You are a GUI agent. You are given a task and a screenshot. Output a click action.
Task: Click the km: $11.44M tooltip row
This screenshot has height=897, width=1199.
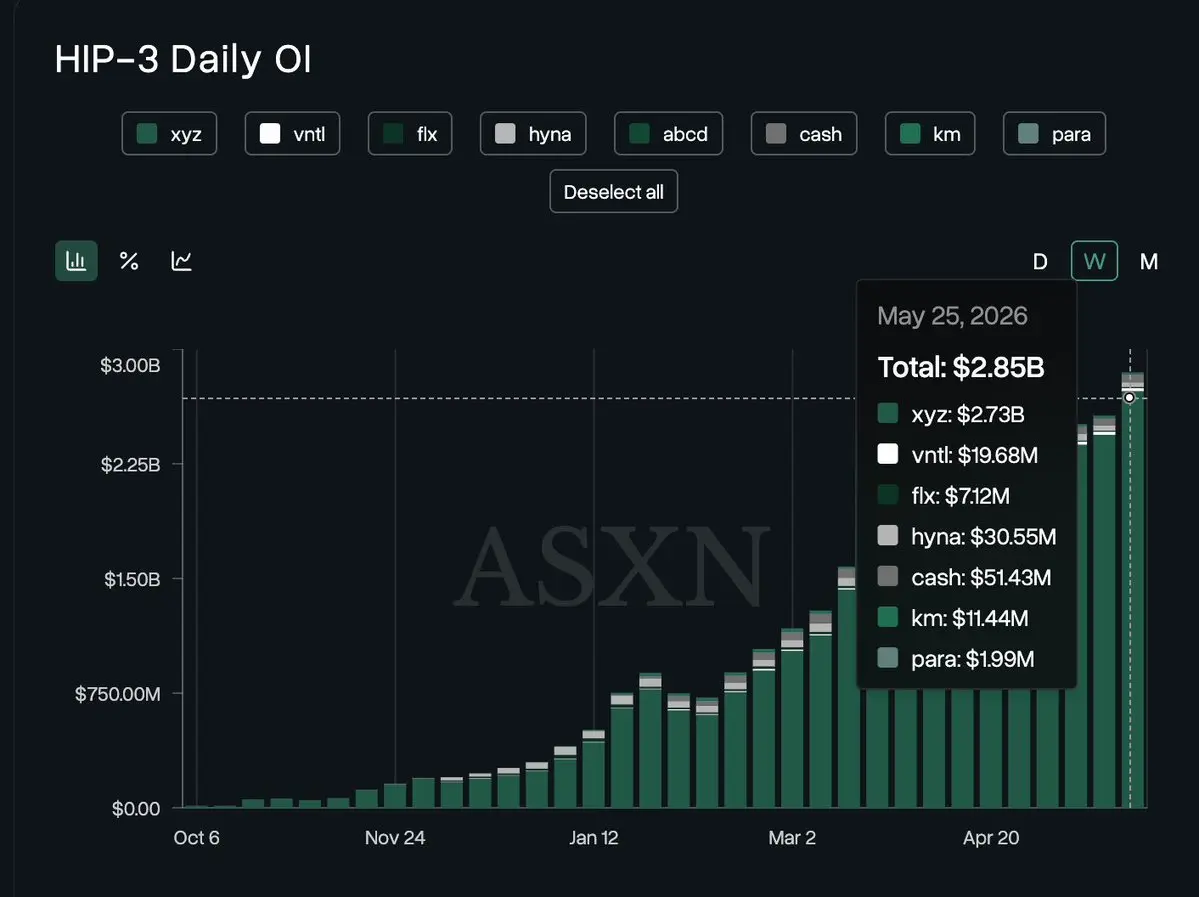pyautogui.click(x=953, y=618)
